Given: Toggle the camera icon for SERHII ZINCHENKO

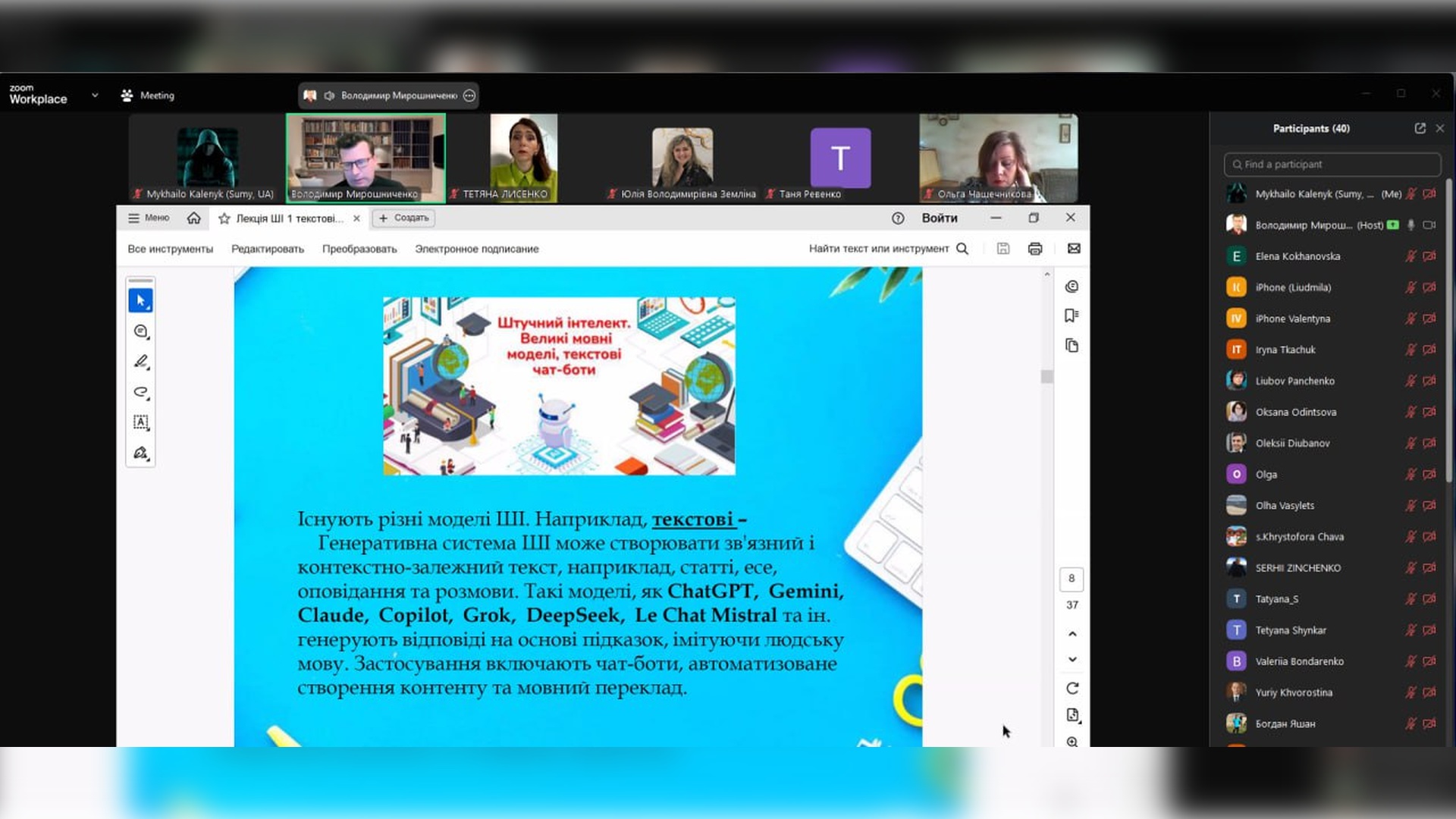Looking at the screenshot, I should 1429,568.
